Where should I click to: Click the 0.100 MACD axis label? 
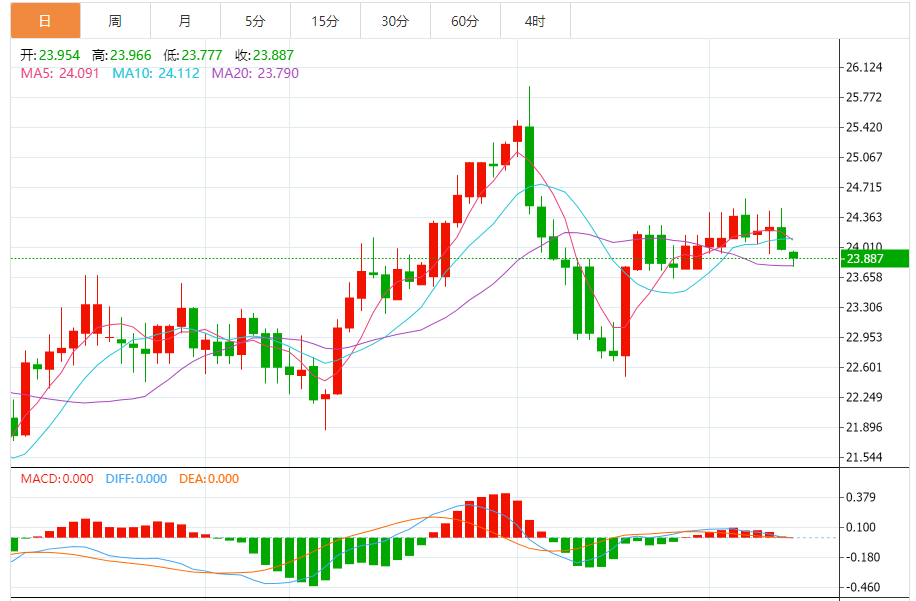pos(861,527)
